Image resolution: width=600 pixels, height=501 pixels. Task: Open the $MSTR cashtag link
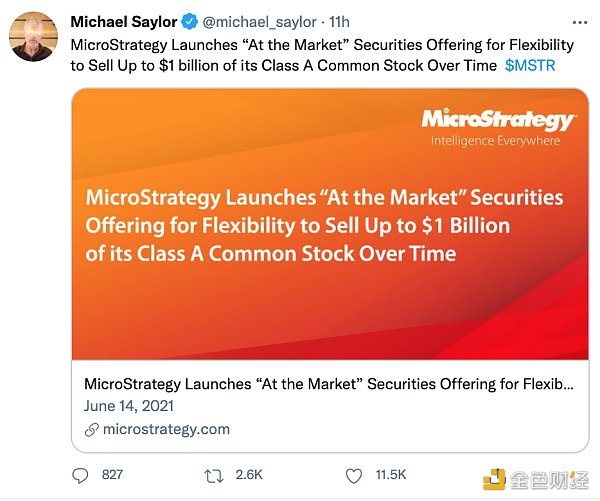click(x=531, y=64)
